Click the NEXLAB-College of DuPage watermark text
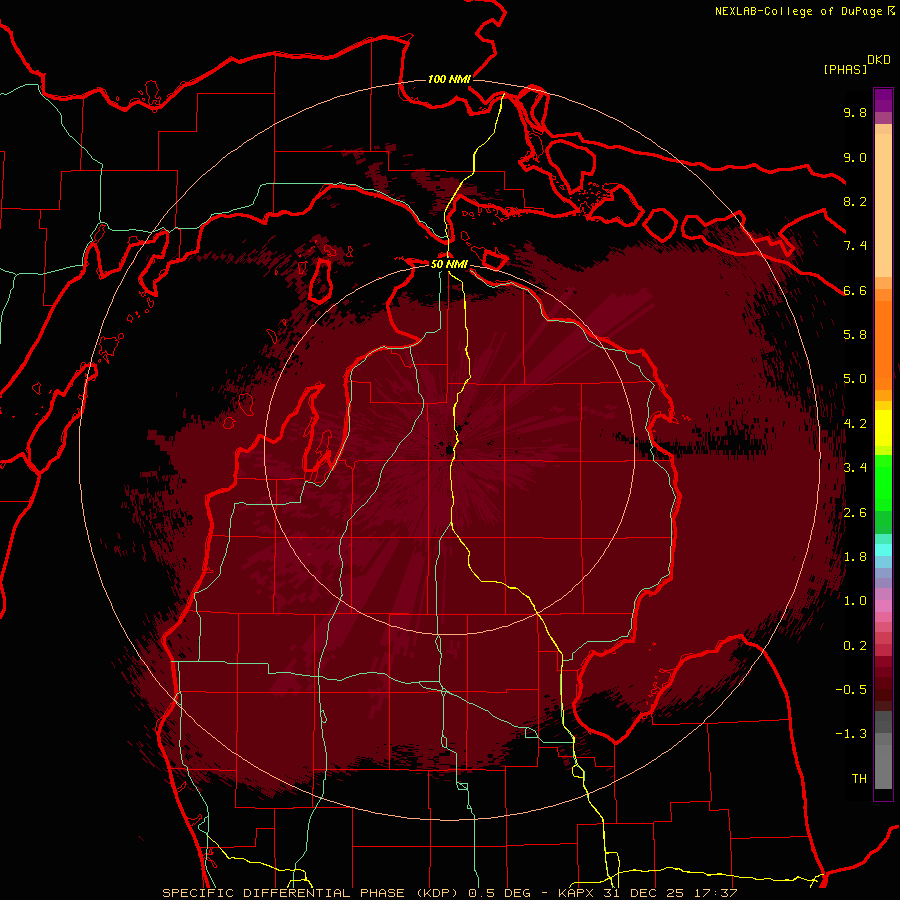The width and height of the screenshot is (900, 900). coord(805,11)
